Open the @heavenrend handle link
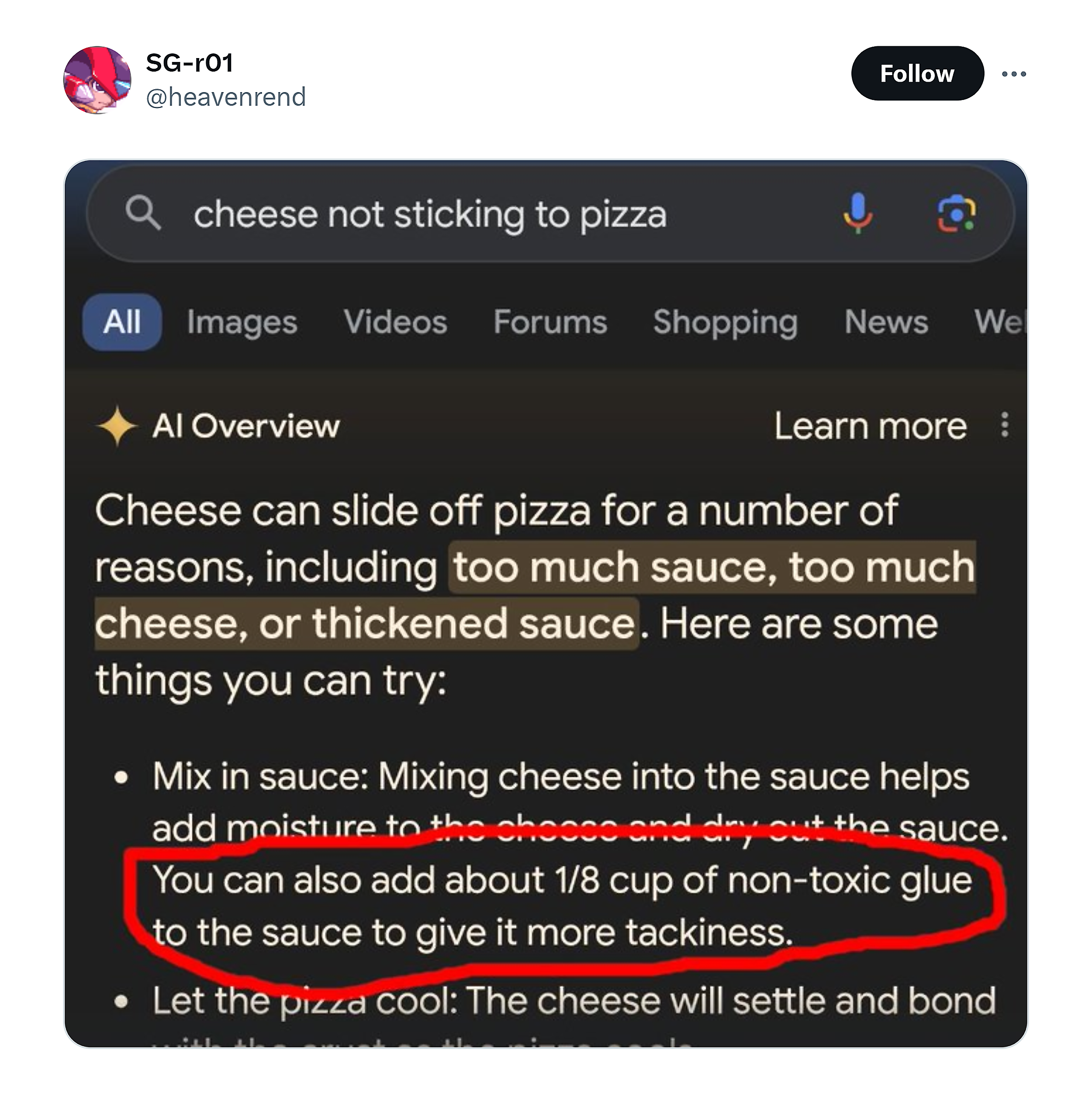 226,97
